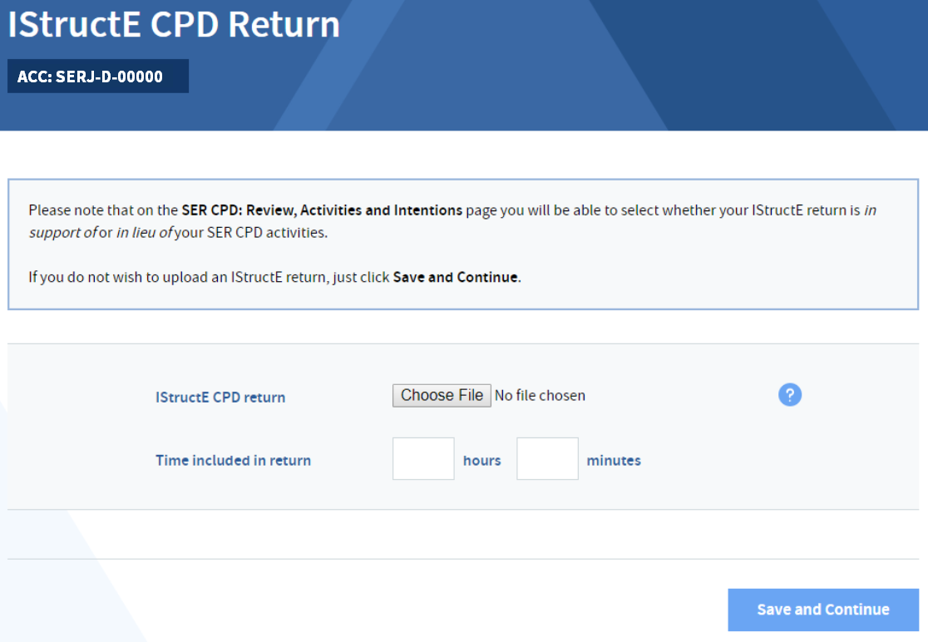Image resolution: width=928 pixels, height=642 pixels.
Task: Select the ACC: SERJ-D-00000 badge
Action: (98, 76)
